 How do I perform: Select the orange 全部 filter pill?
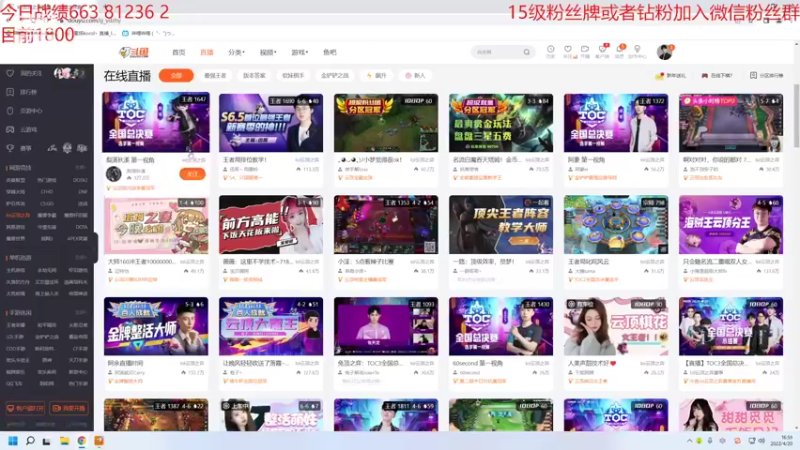pyautogui.click(x=176, y=76)
